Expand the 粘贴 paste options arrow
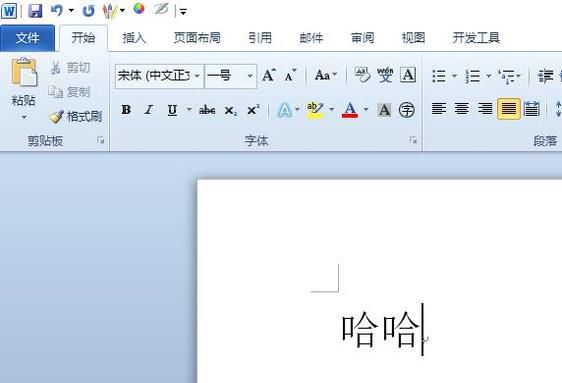This screenshot has height=383, width=562. (x=24, y=117)
